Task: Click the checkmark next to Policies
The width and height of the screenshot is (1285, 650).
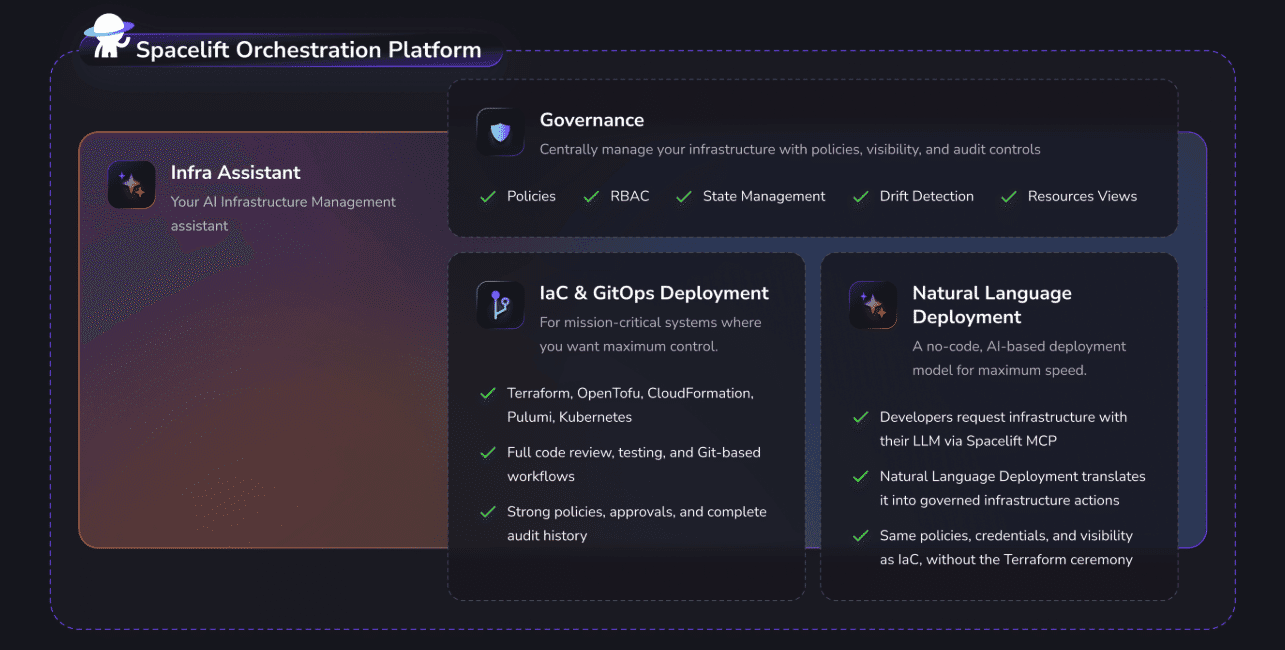Action: (x=488, y=197)
